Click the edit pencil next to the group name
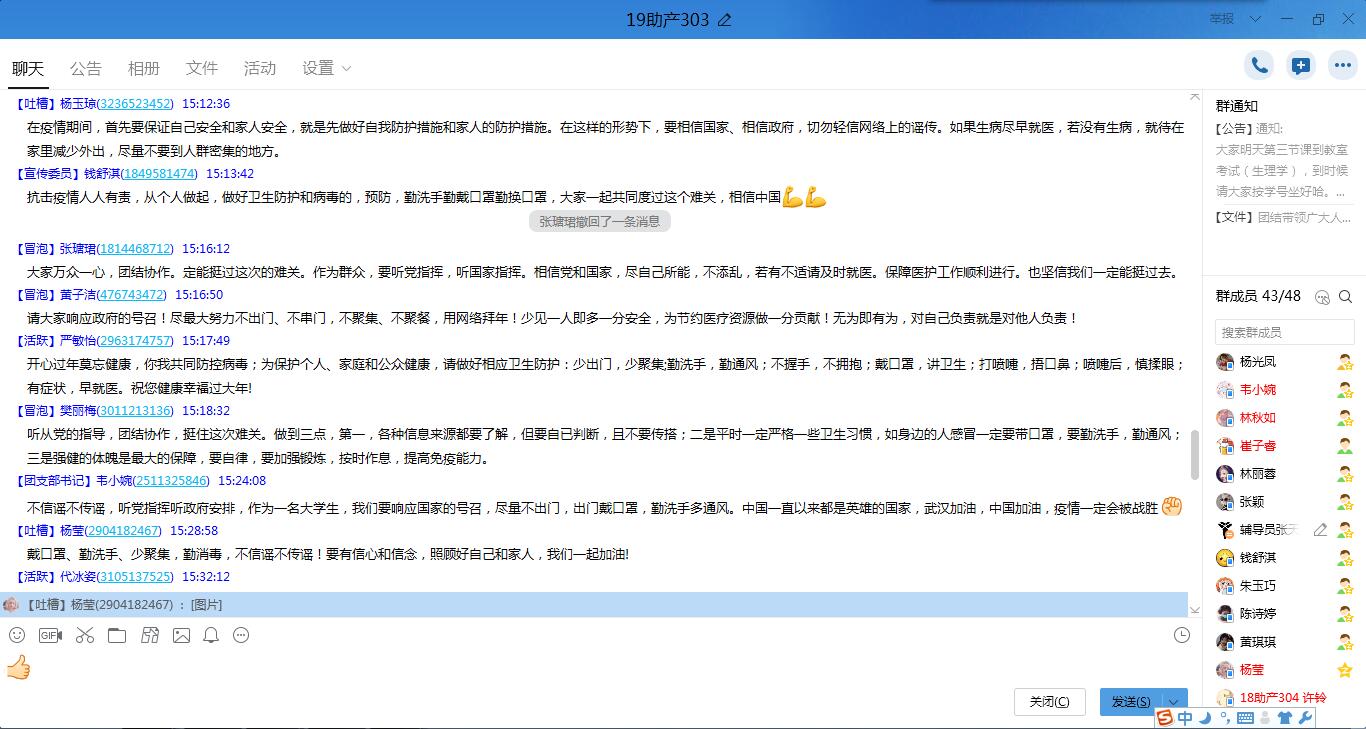The height and width of the screenshot is (729, 1366). pyautogui.click(x=725, y=20)
